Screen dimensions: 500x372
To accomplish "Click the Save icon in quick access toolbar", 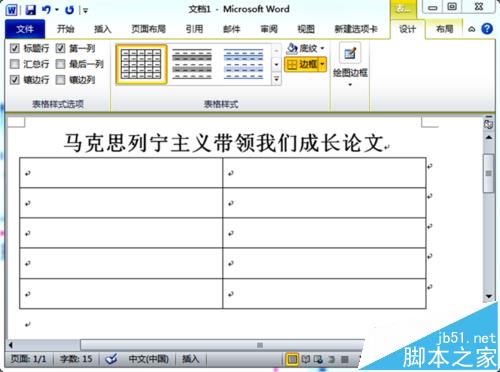I will point(31,10).
